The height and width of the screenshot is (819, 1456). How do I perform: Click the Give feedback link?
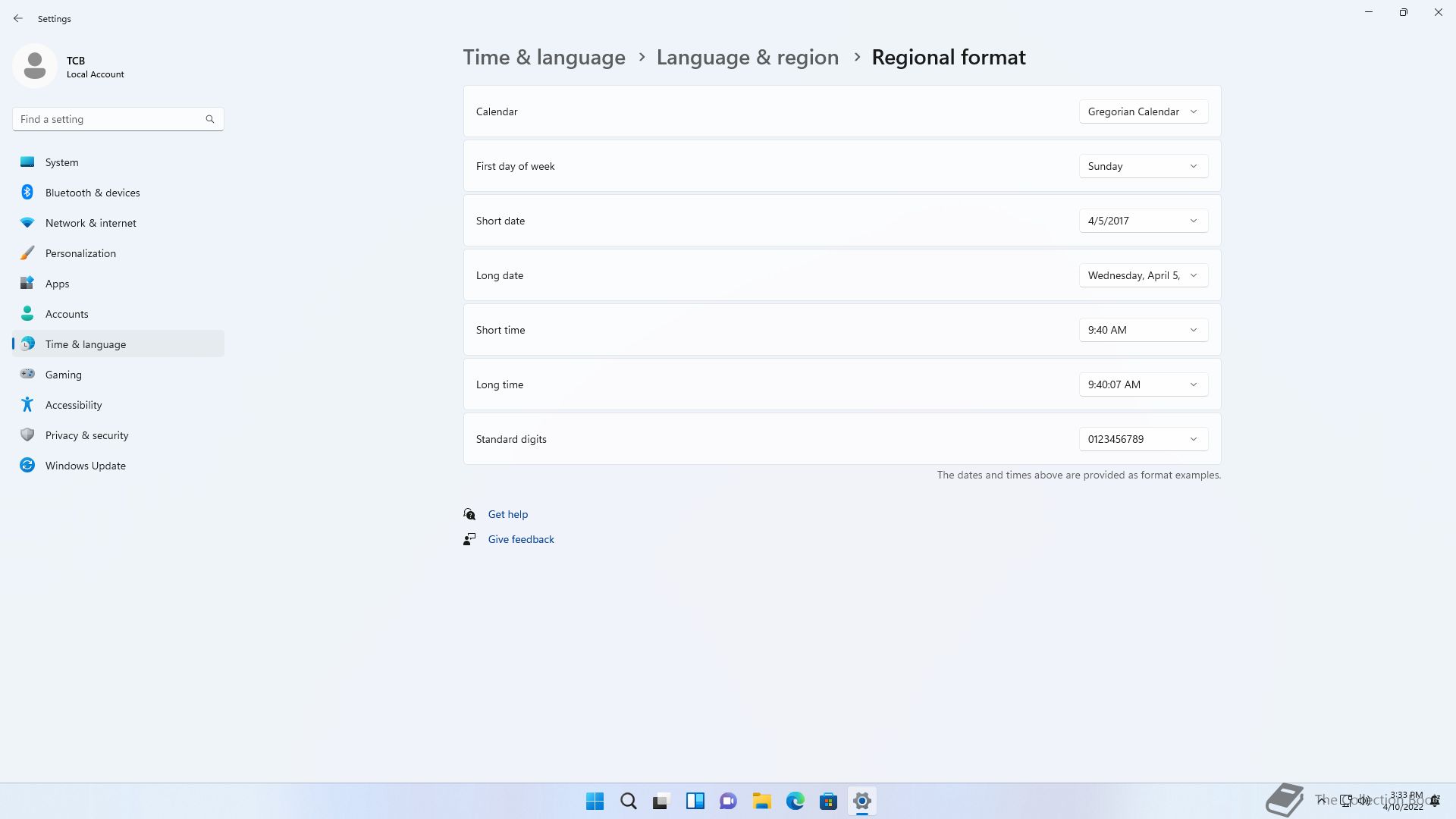coord(521,539)
